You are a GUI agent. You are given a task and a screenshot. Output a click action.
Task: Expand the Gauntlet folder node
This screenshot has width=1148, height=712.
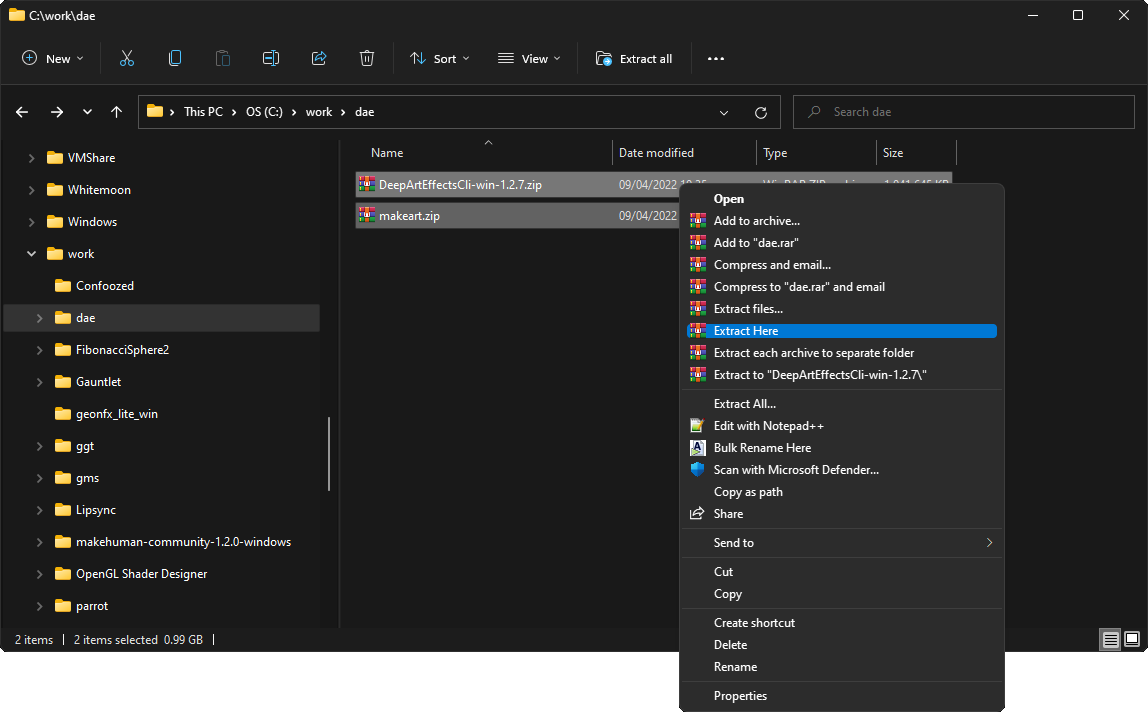[x=40, y=382]
